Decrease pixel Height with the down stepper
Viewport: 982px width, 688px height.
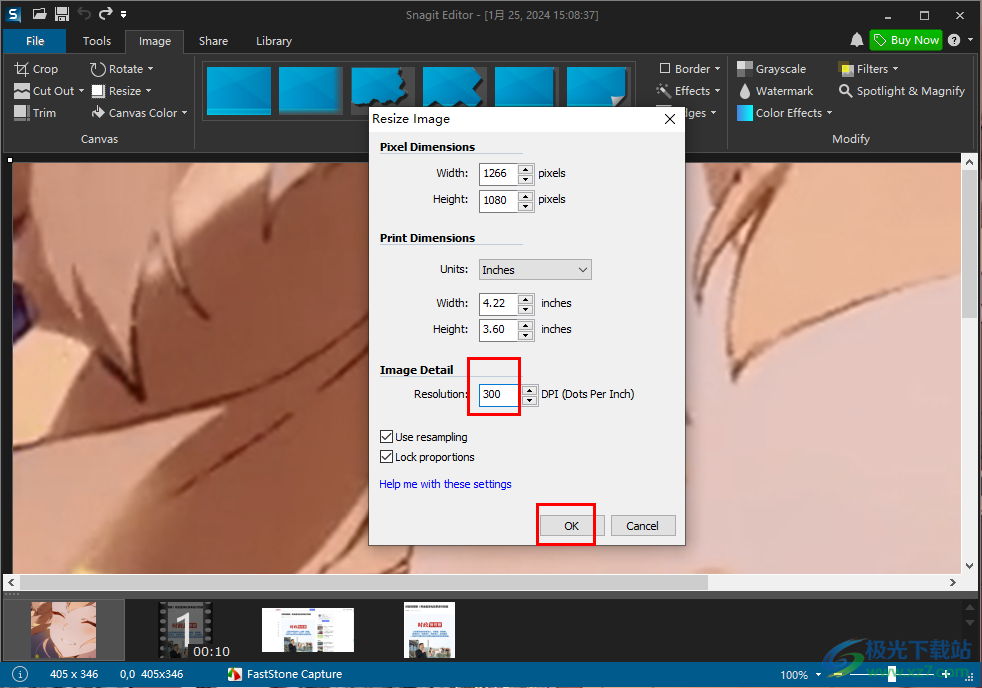(x=526, y=206)
